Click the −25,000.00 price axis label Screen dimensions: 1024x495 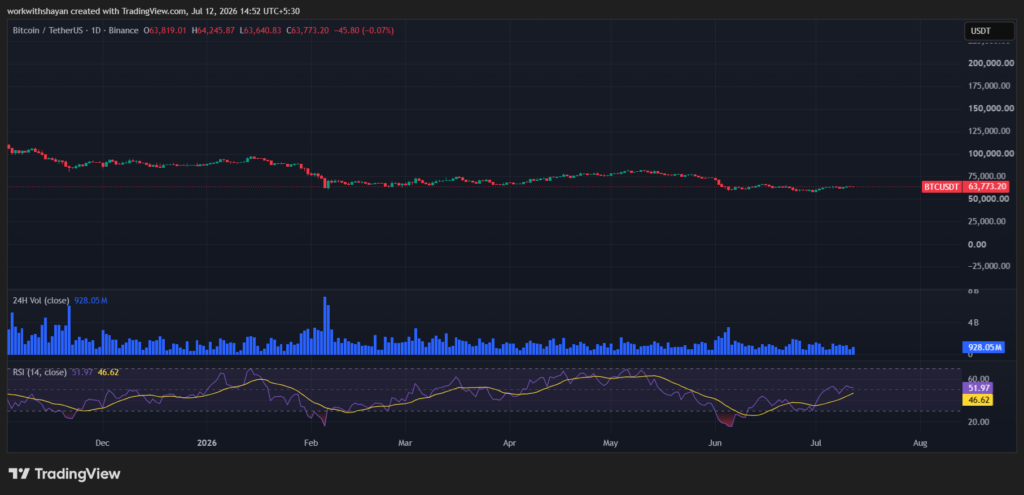click(991, 266)
